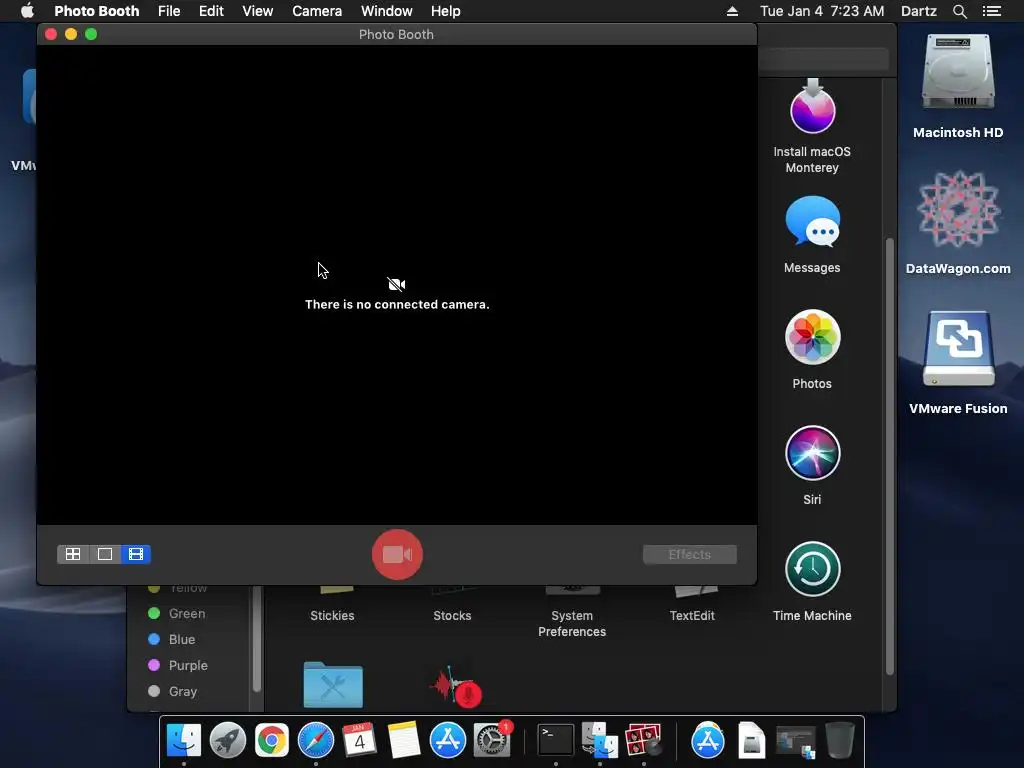Select System Preferences label in Finder window
This screenshot has width=1024, height=768.
[x=572, y=624]
